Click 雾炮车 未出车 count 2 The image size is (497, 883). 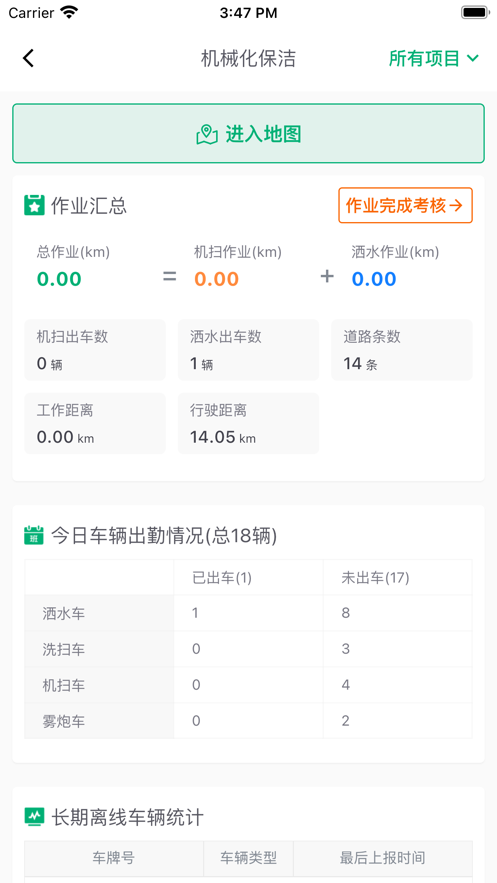click(346, 721)
